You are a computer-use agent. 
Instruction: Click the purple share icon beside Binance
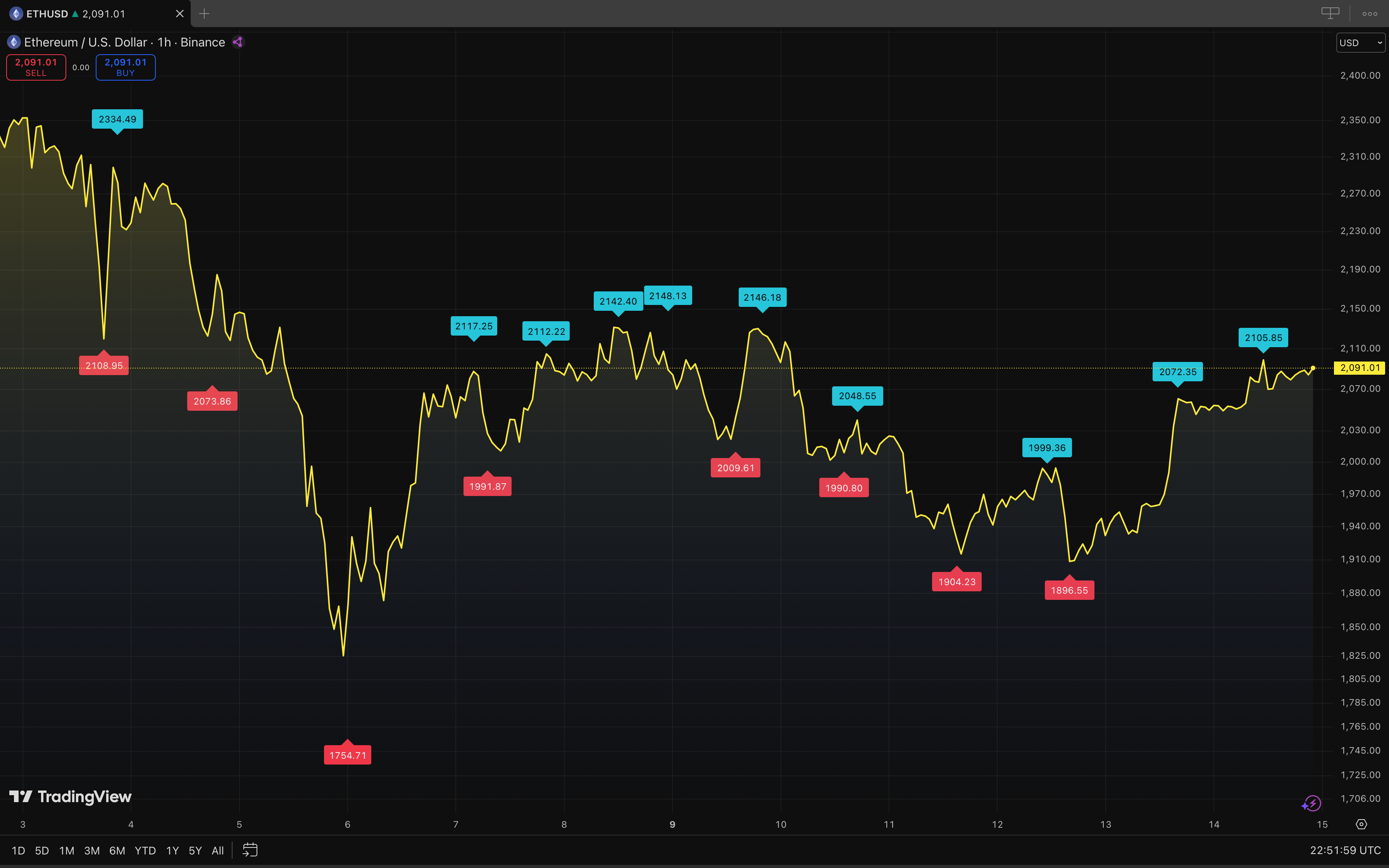point(238,42)
